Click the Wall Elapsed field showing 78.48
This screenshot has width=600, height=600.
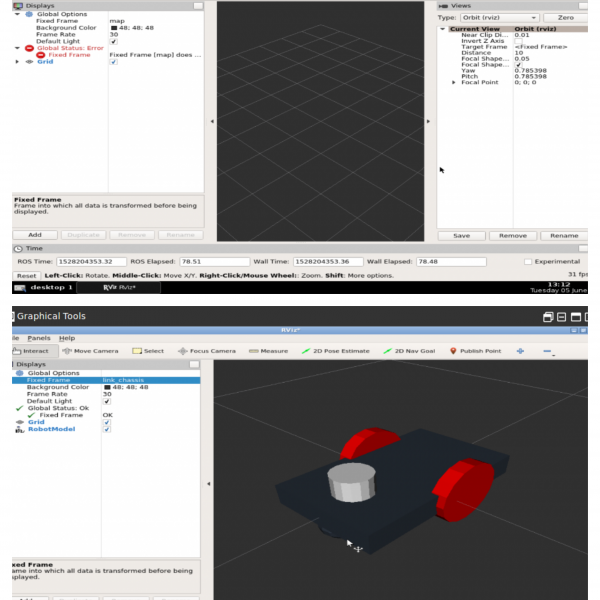click(x=451, y=262)
